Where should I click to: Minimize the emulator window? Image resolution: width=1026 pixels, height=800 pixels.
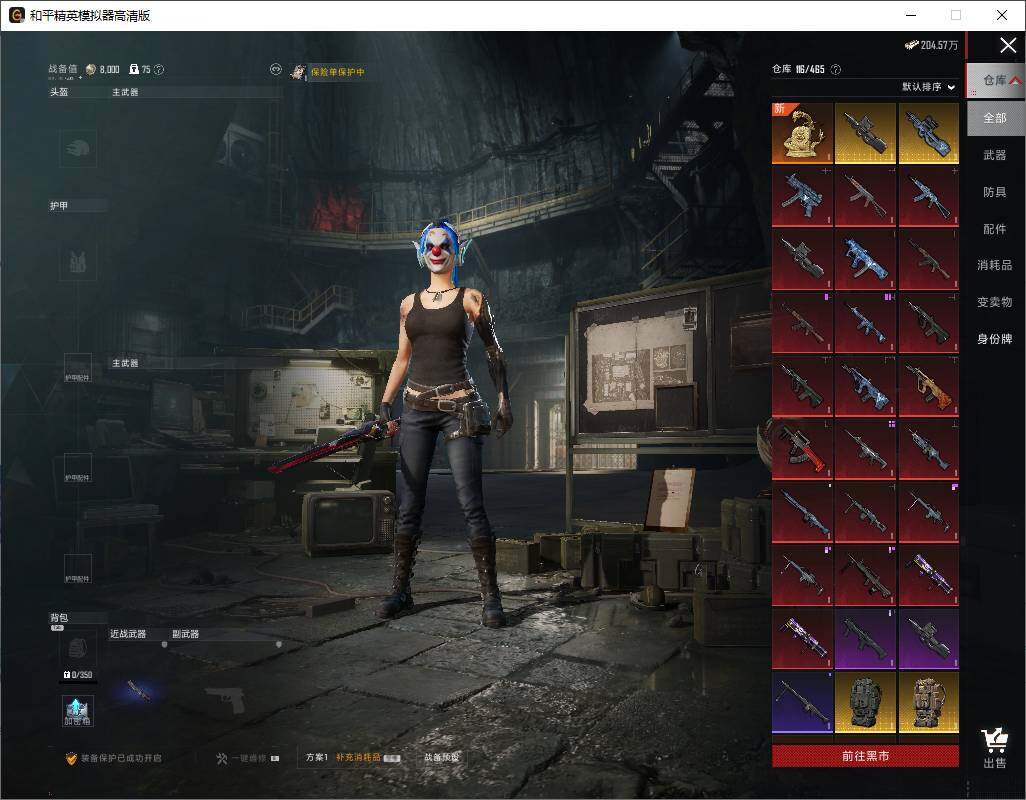tap(911, 15)
